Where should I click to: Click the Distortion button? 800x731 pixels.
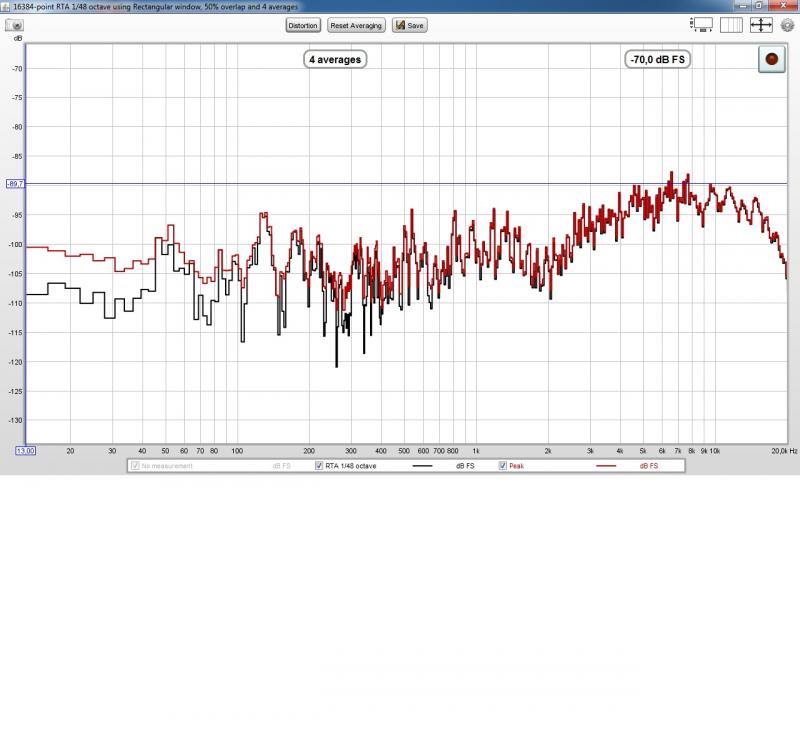click(303, 25)
